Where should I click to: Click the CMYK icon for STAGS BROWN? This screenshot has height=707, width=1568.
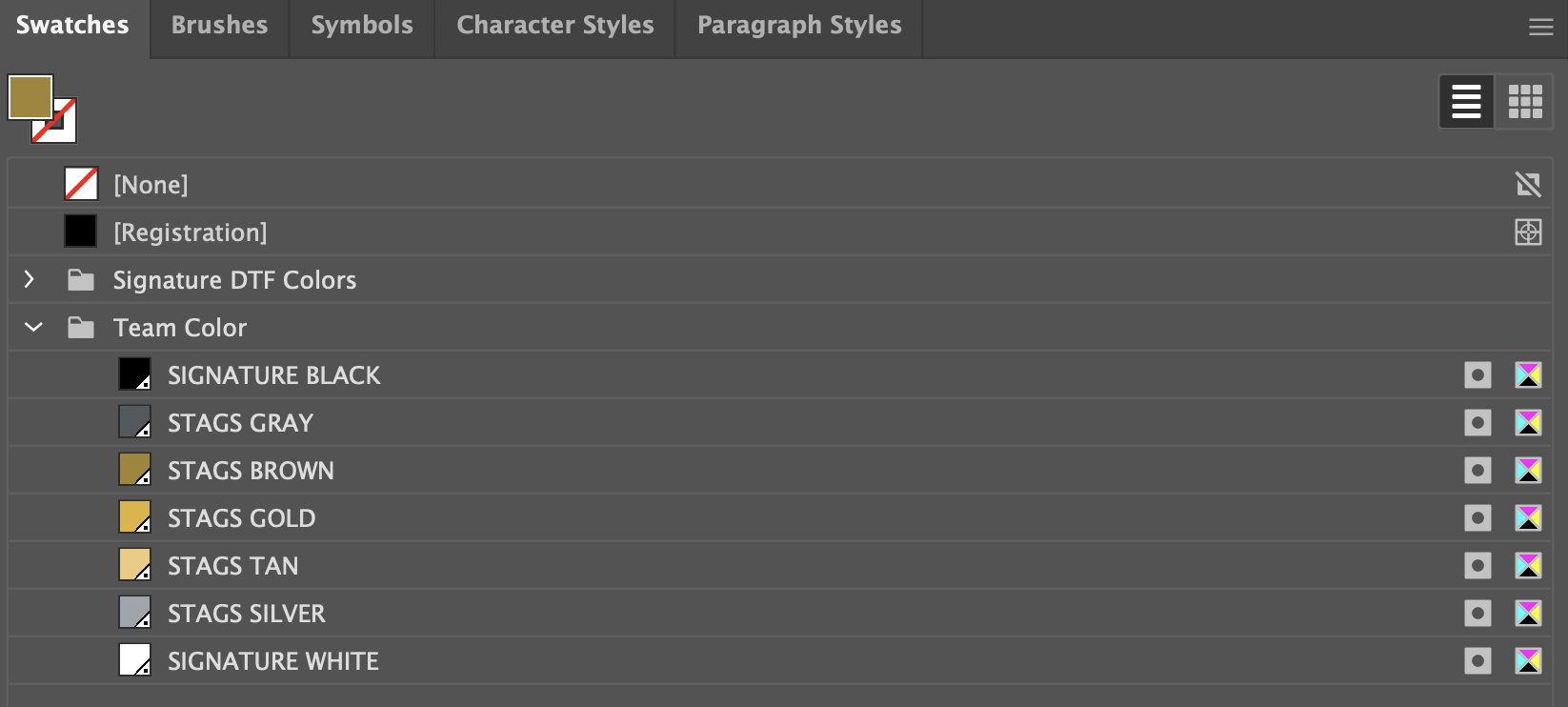[x=1528, y=470]
